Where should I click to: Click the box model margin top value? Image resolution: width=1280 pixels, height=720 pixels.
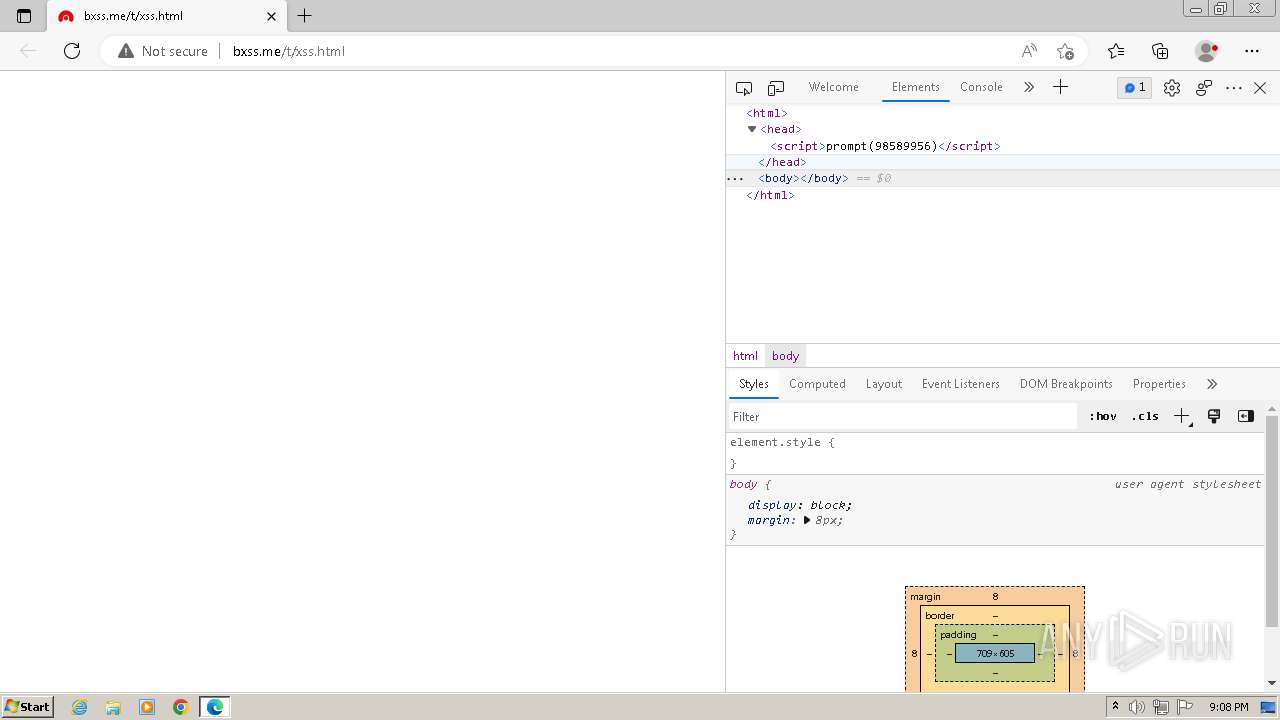995,597
